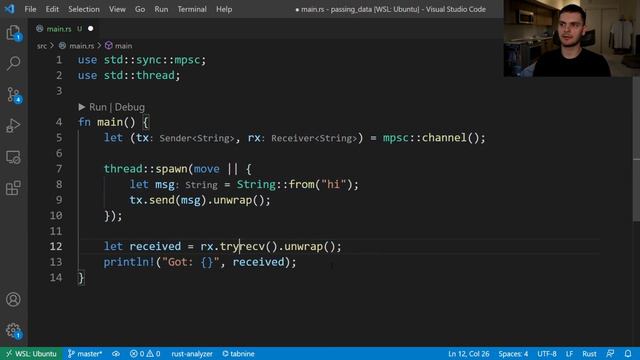Click the tabnine status bar item
Viewport: 640px width, 360px height.
(x=238, y=353)
